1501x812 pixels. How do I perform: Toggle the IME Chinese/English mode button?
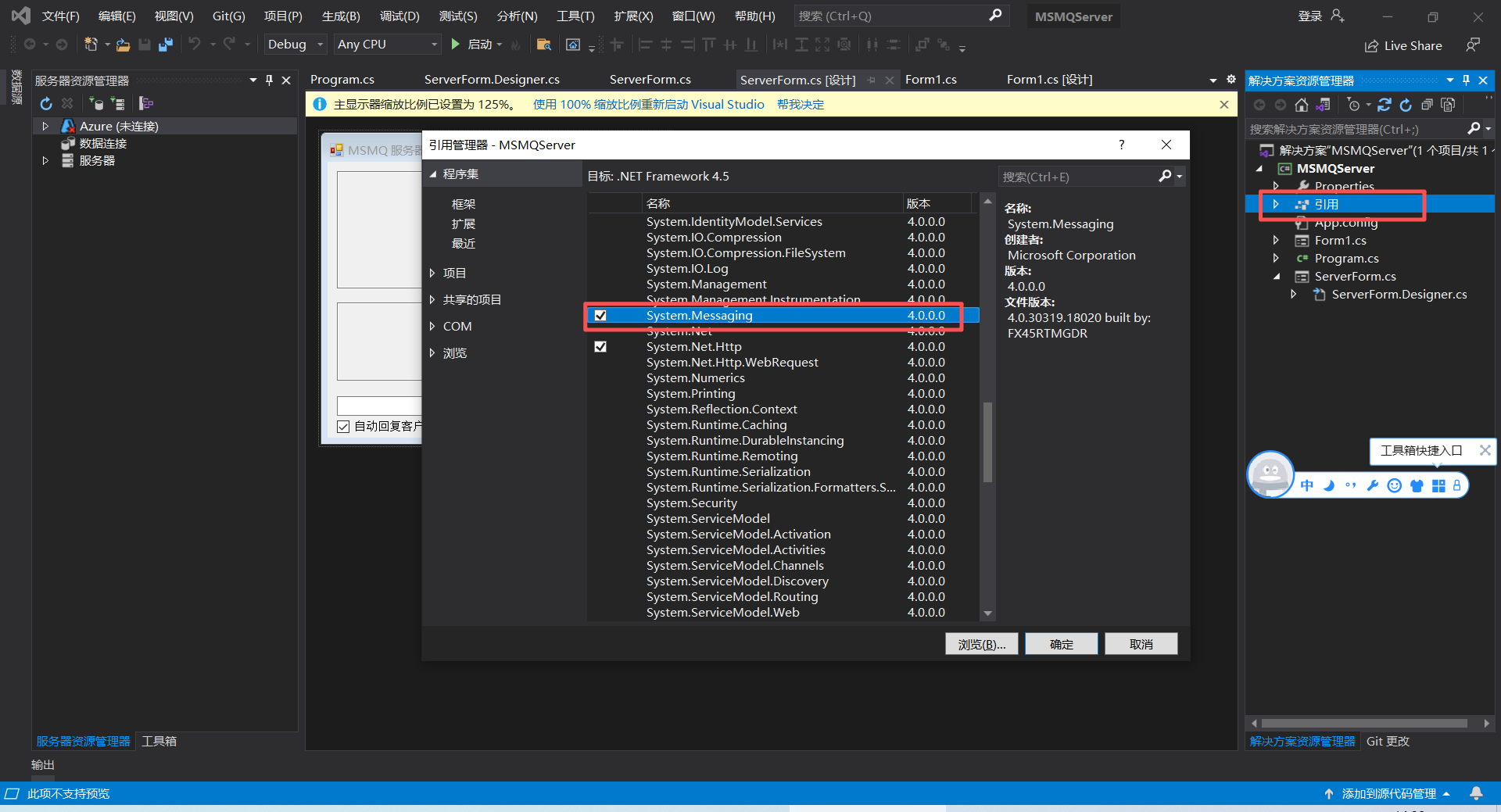pos(1307,485)
